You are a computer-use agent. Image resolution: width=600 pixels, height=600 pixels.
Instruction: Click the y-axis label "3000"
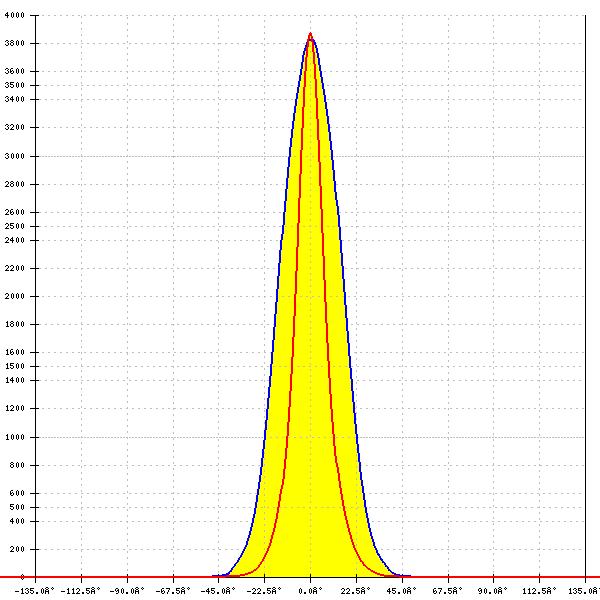tap(15, 156)
